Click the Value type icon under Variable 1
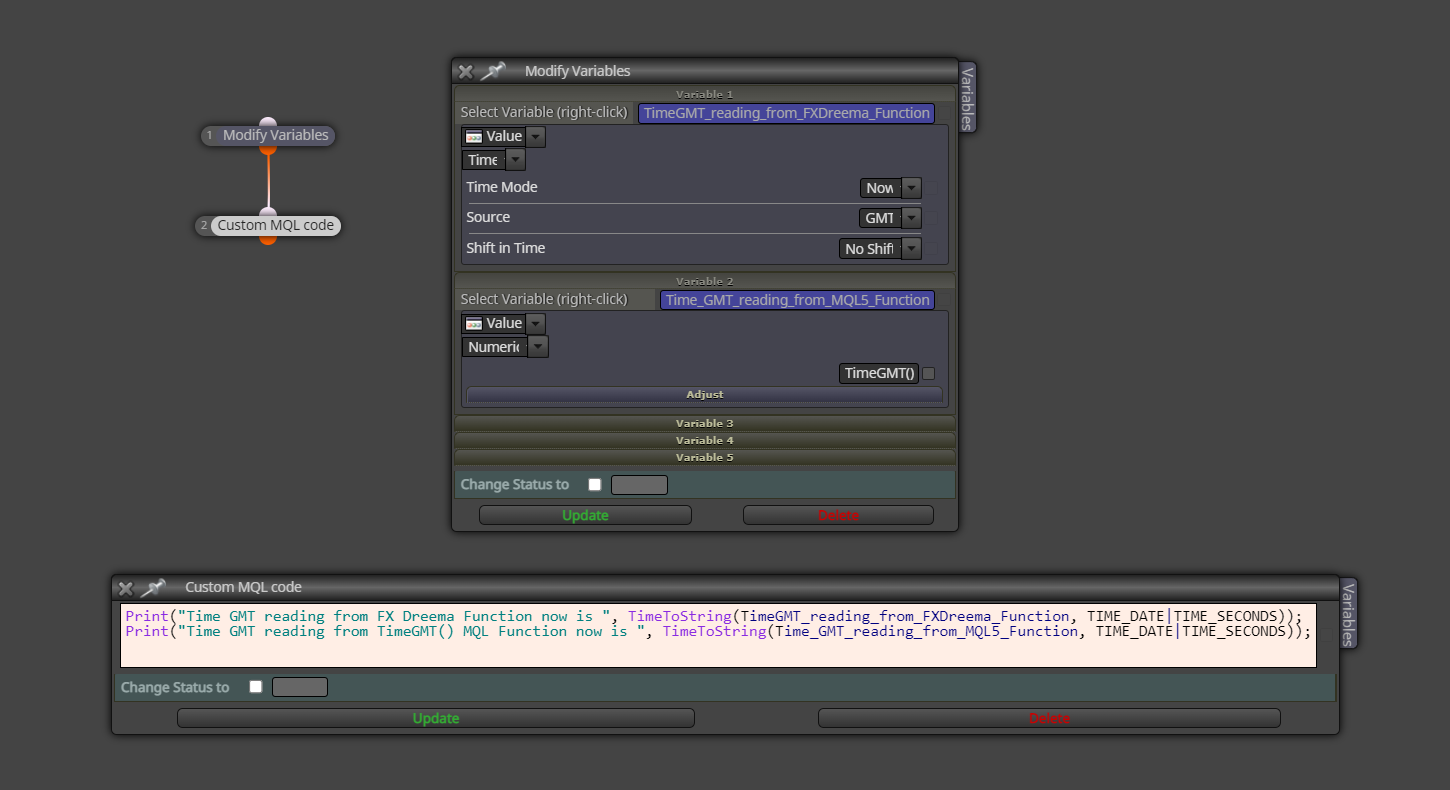Screen dimensions: 1450x790 click(x=474, y=136)
